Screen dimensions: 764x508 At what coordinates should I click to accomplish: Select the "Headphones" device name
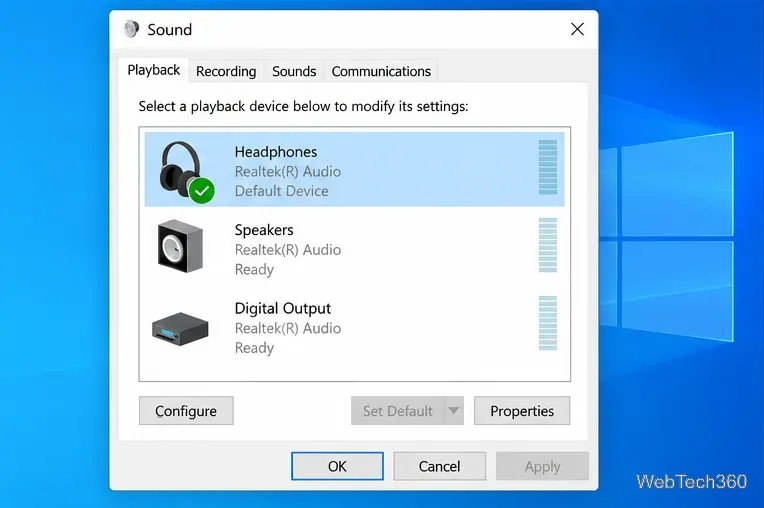point(276,152)
